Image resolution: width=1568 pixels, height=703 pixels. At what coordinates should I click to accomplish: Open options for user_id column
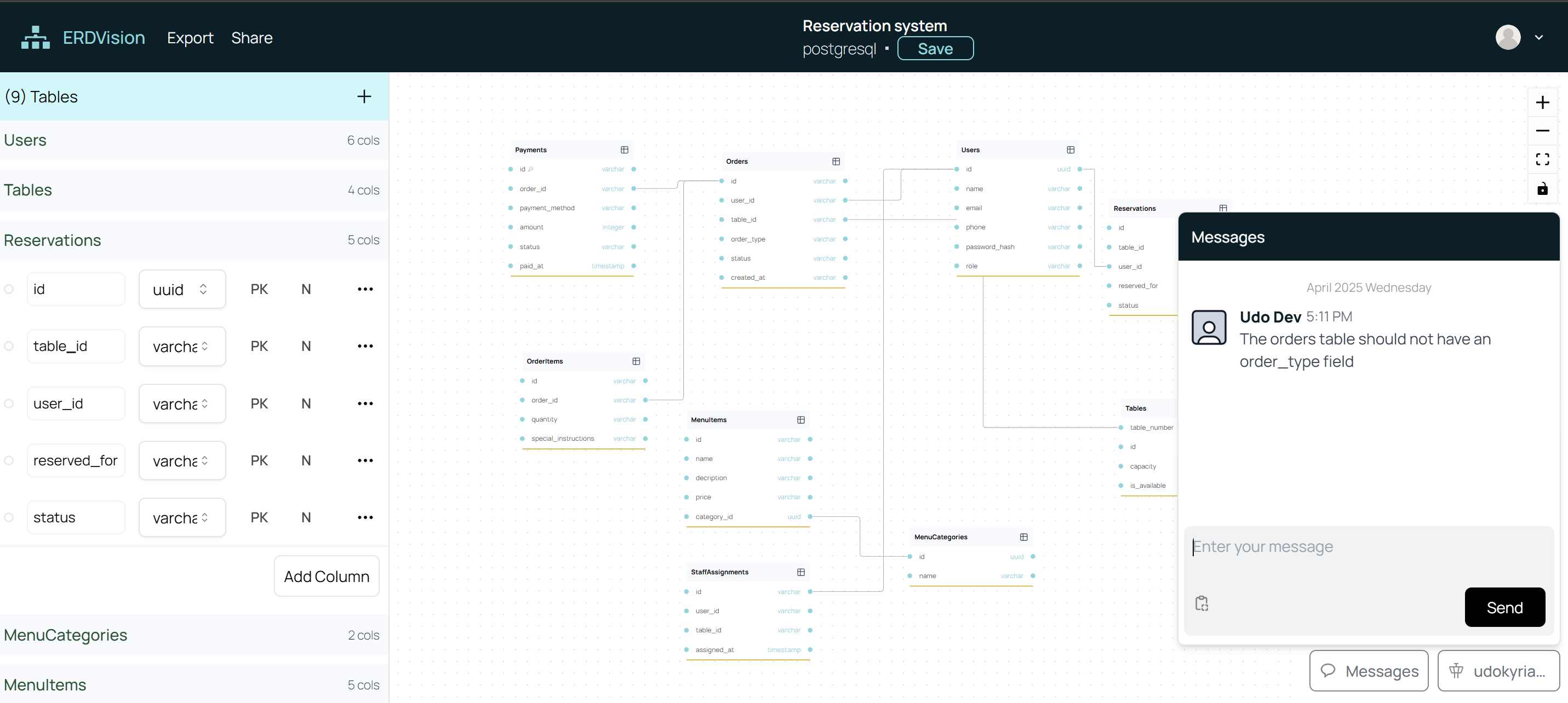tap(365, 404)
